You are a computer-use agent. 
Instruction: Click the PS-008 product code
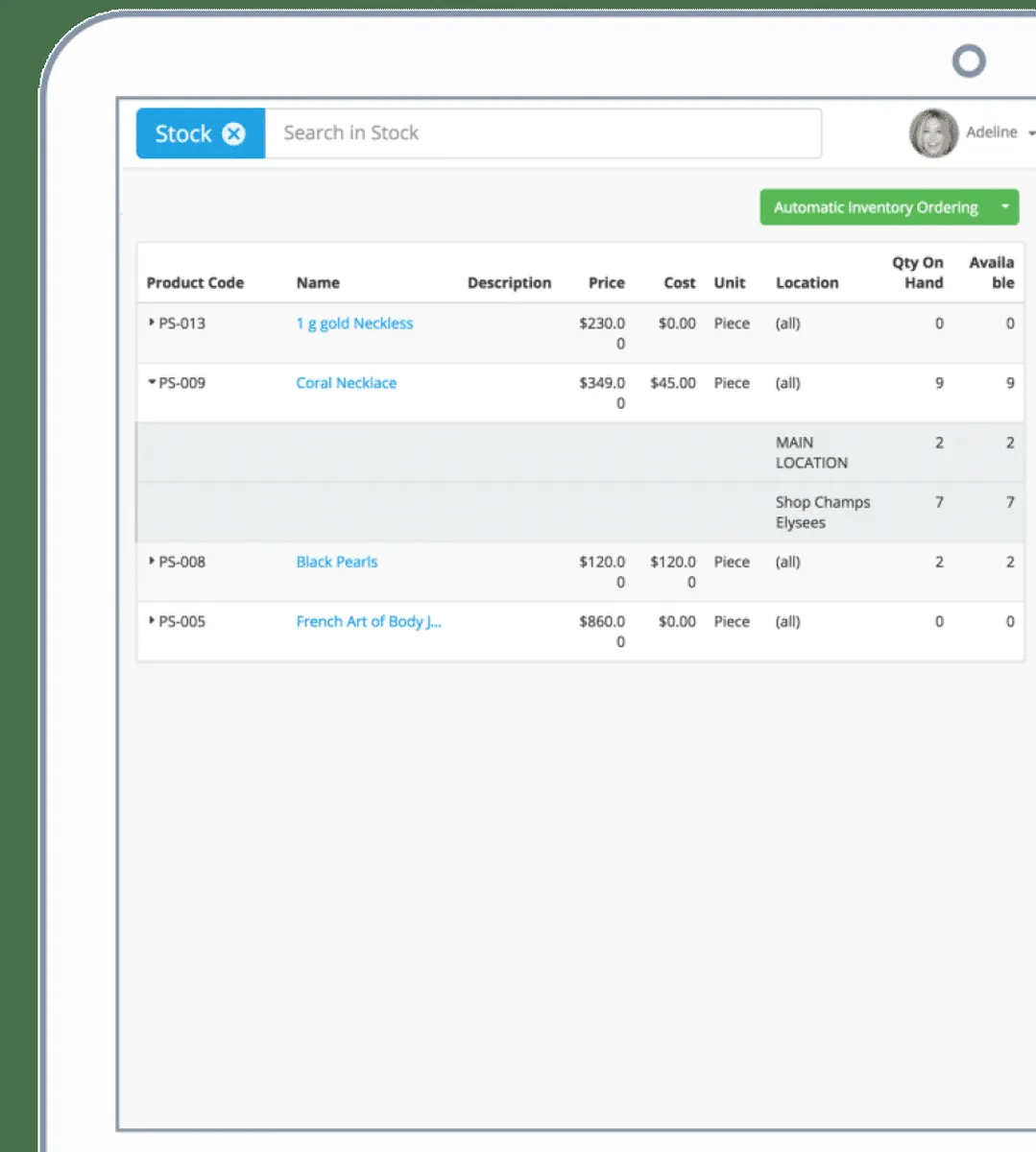(x=181, y=562)
